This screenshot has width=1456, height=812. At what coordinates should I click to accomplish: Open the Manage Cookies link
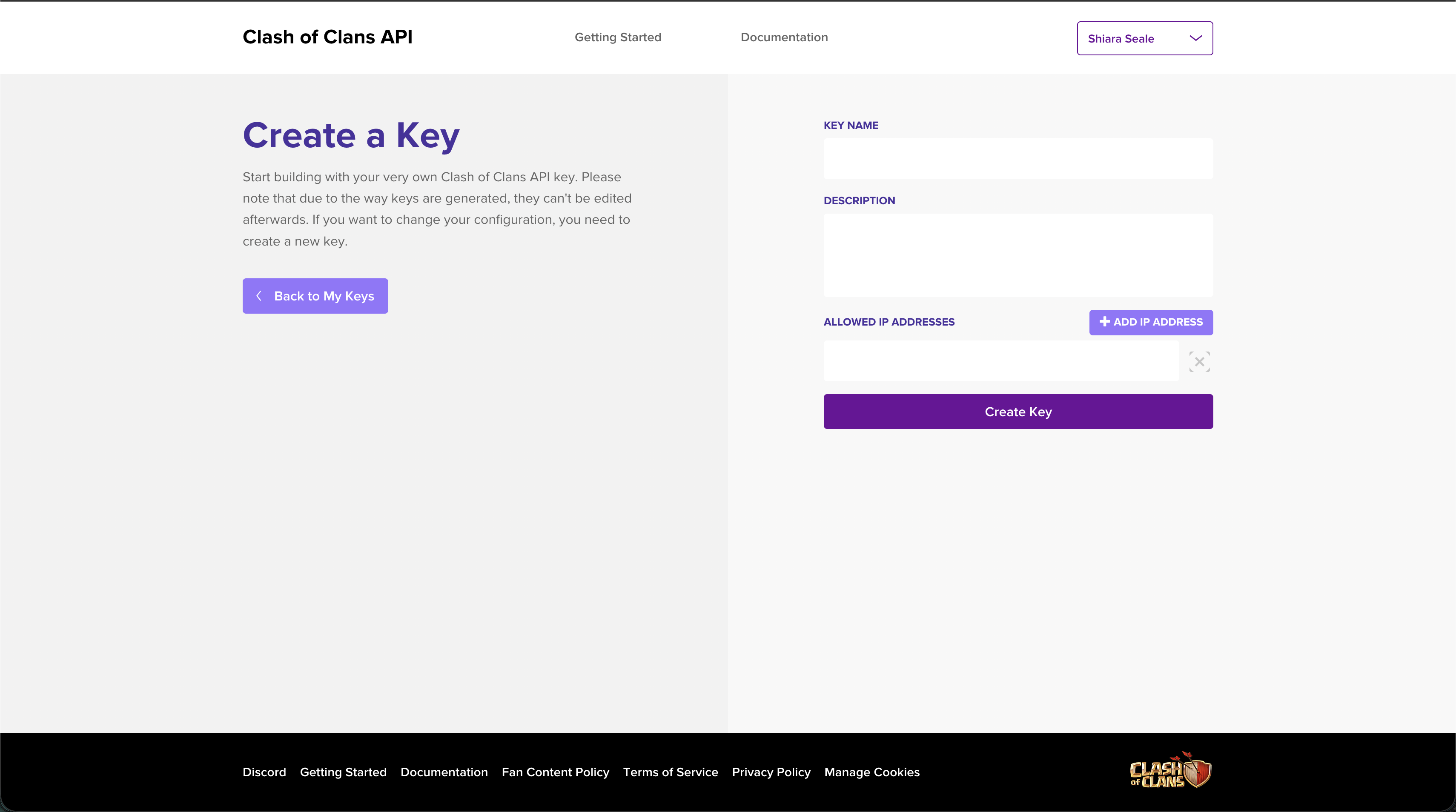[871, 772]
